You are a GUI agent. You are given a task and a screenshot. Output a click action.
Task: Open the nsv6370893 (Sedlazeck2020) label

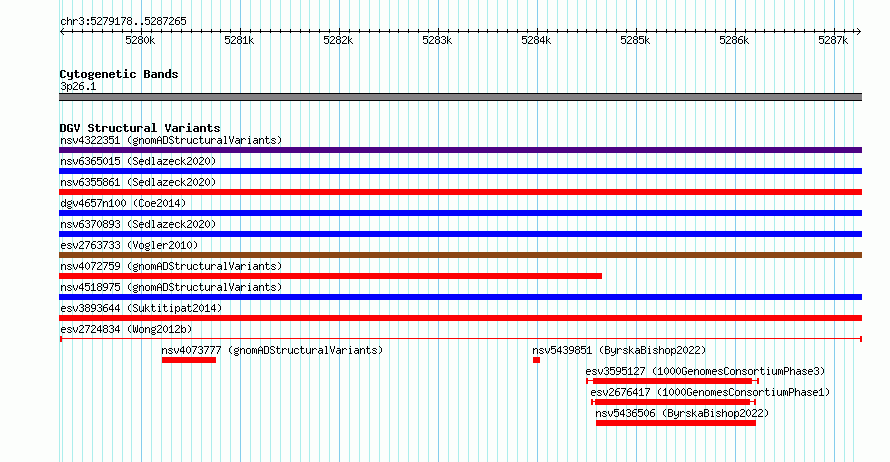tap(138, 224)
